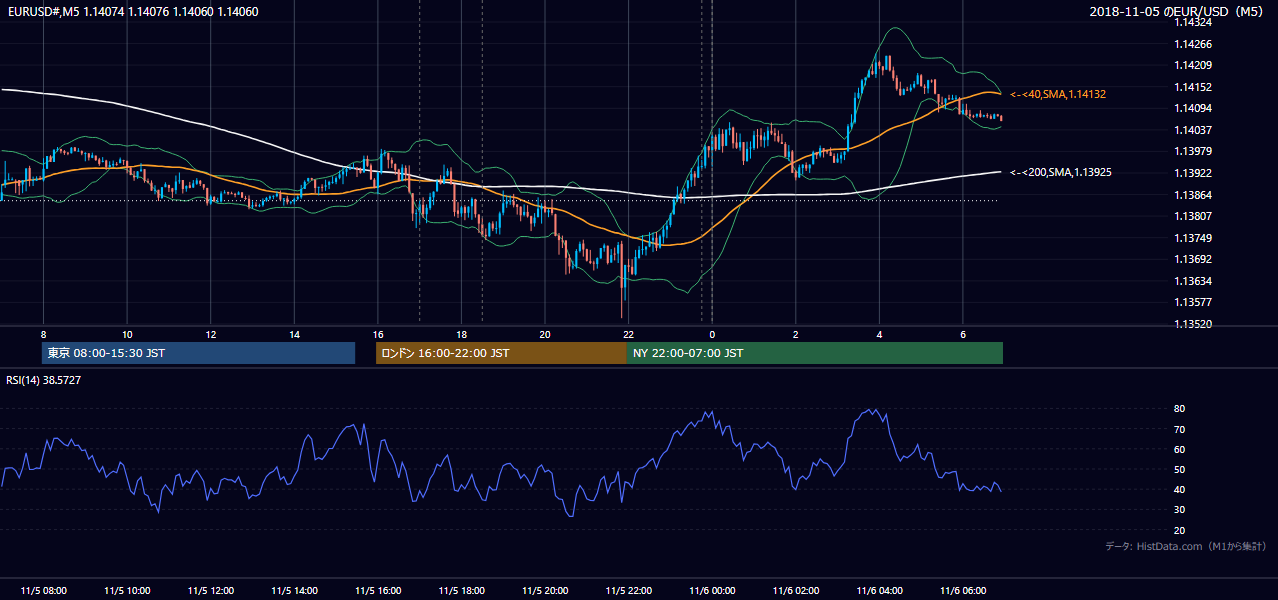Click price axis value 1.14094
1278x600 pixels.
(x=1193, y=108)
